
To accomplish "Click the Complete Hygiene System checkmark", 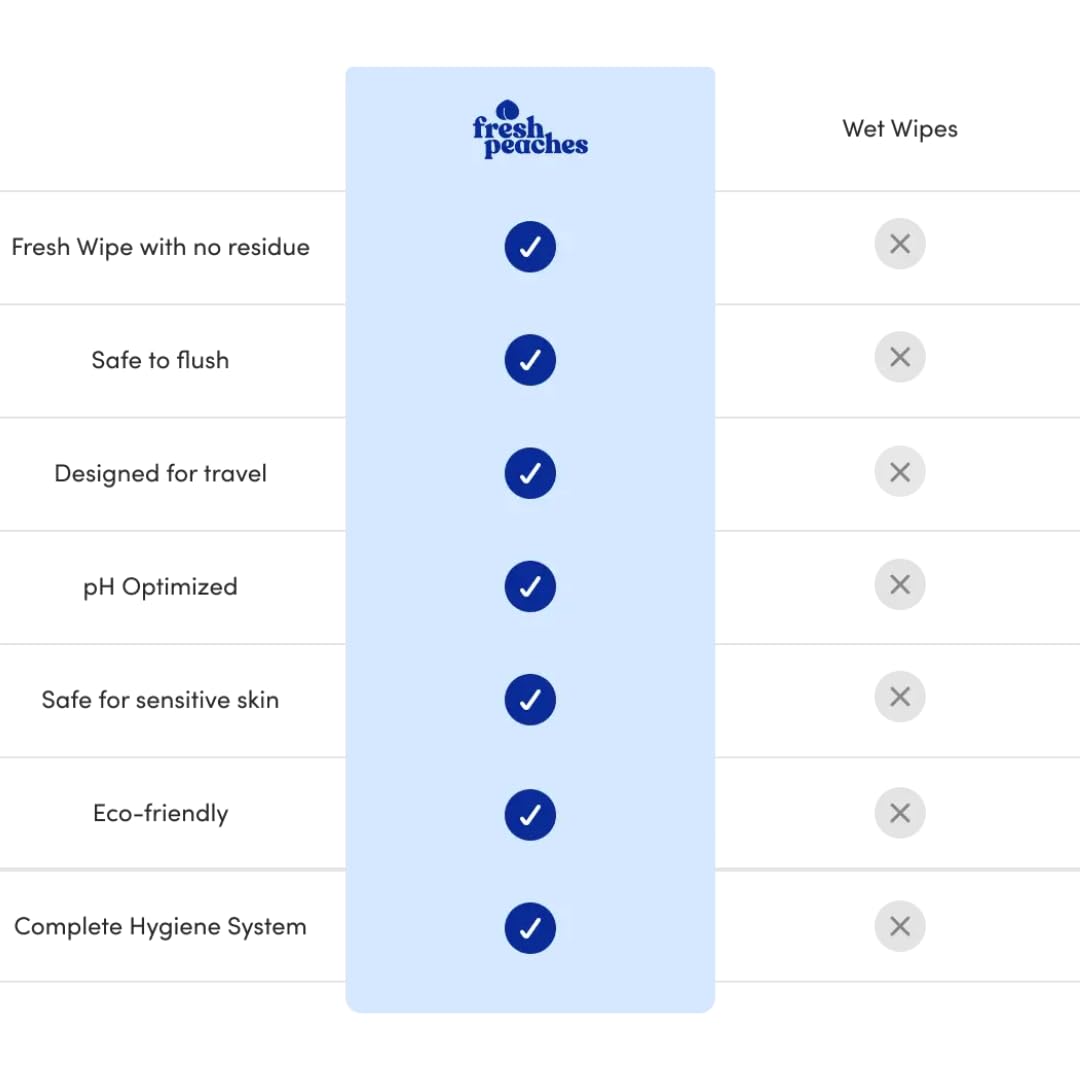I will [530, 927].
